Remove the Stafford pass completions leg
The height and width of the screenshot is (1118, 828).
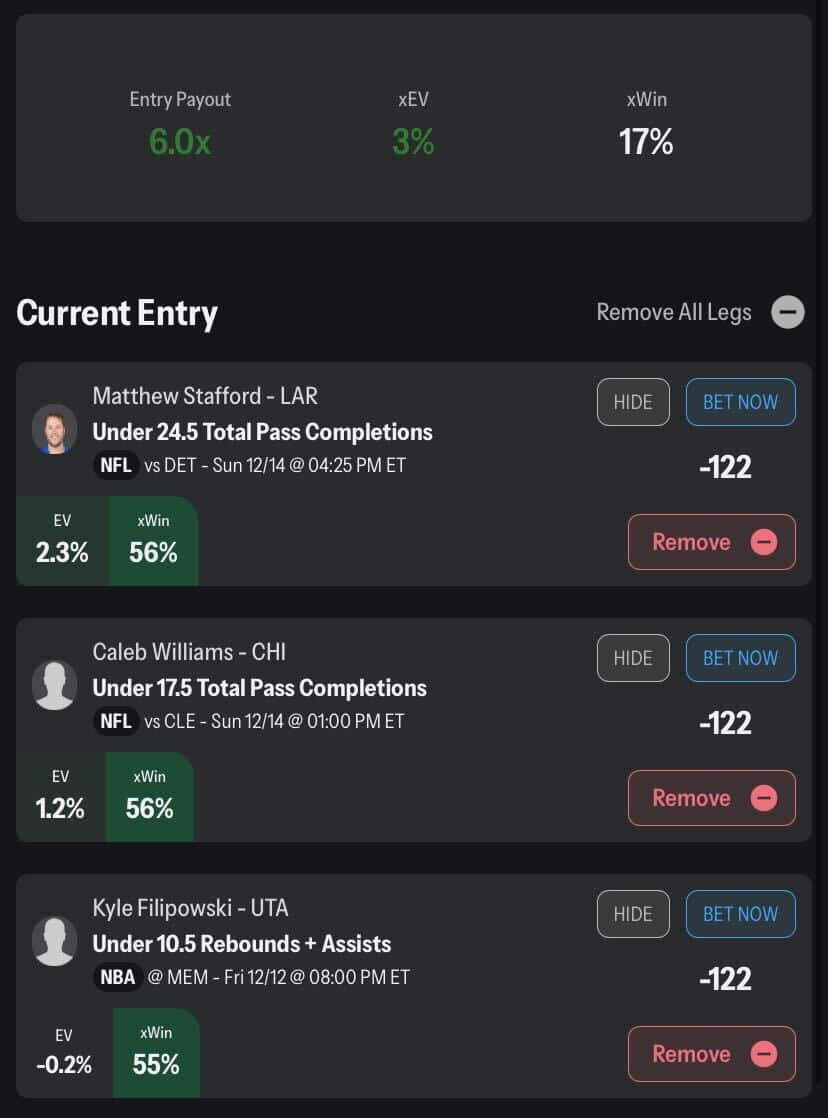(711, 542)
